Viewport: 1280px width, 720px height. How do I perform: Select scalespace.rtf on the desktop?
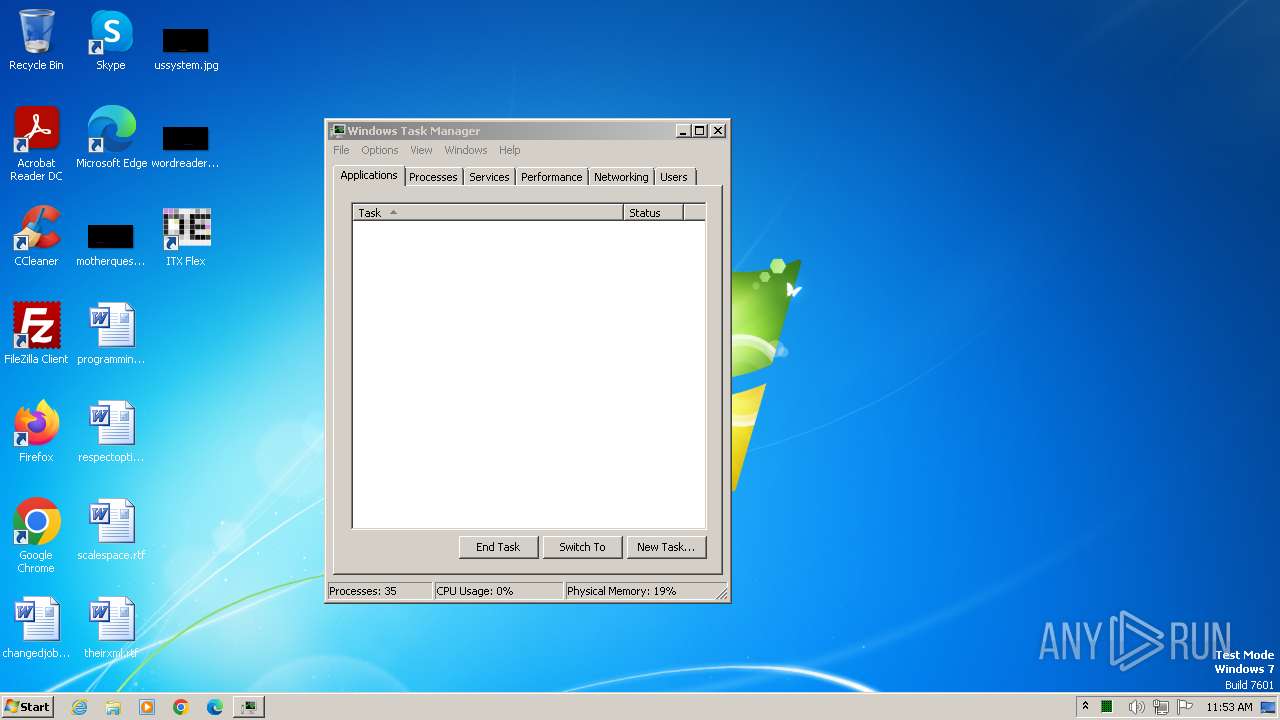pos(111,530)
